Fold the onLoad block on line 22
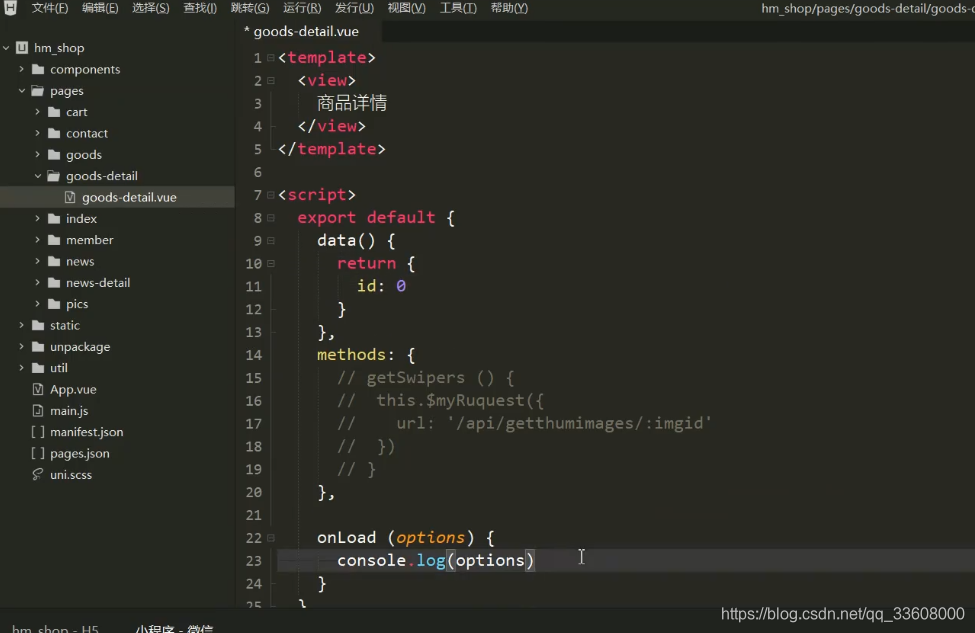This screenshot has height=633, width=975. click(271, 538)
